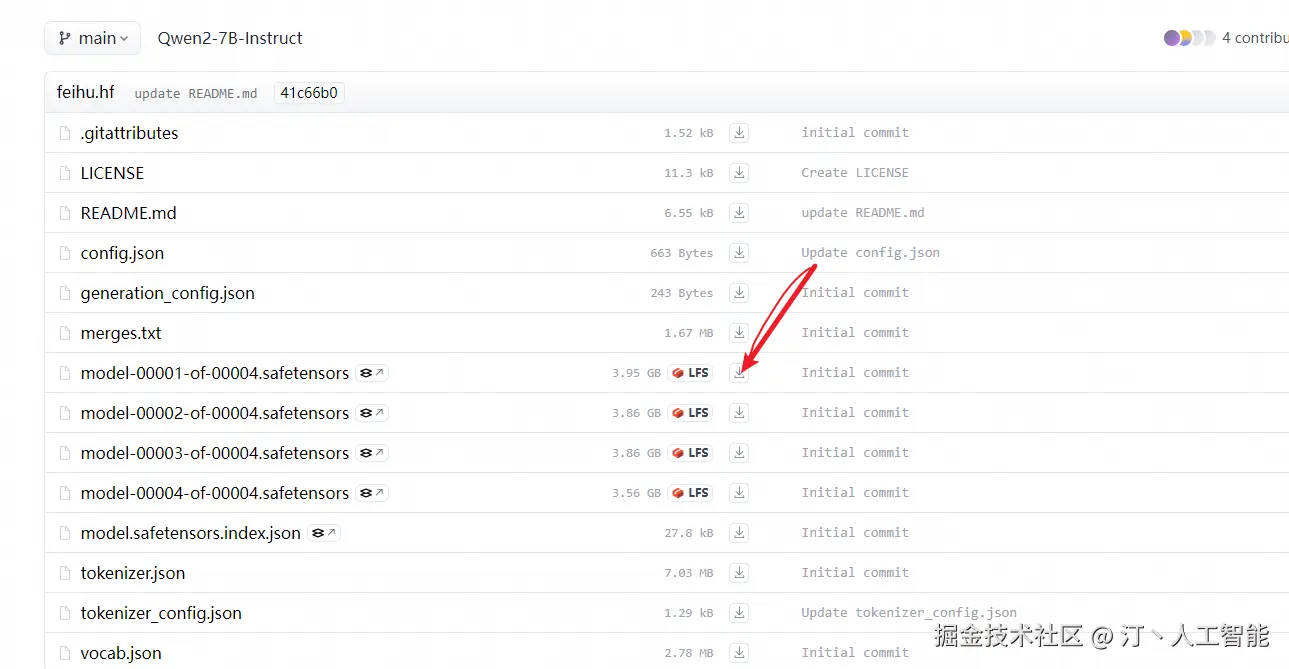Open model-00004-of-00004.safetensors file page
This screenshot has height=669, width=1289.
[215, 493]
